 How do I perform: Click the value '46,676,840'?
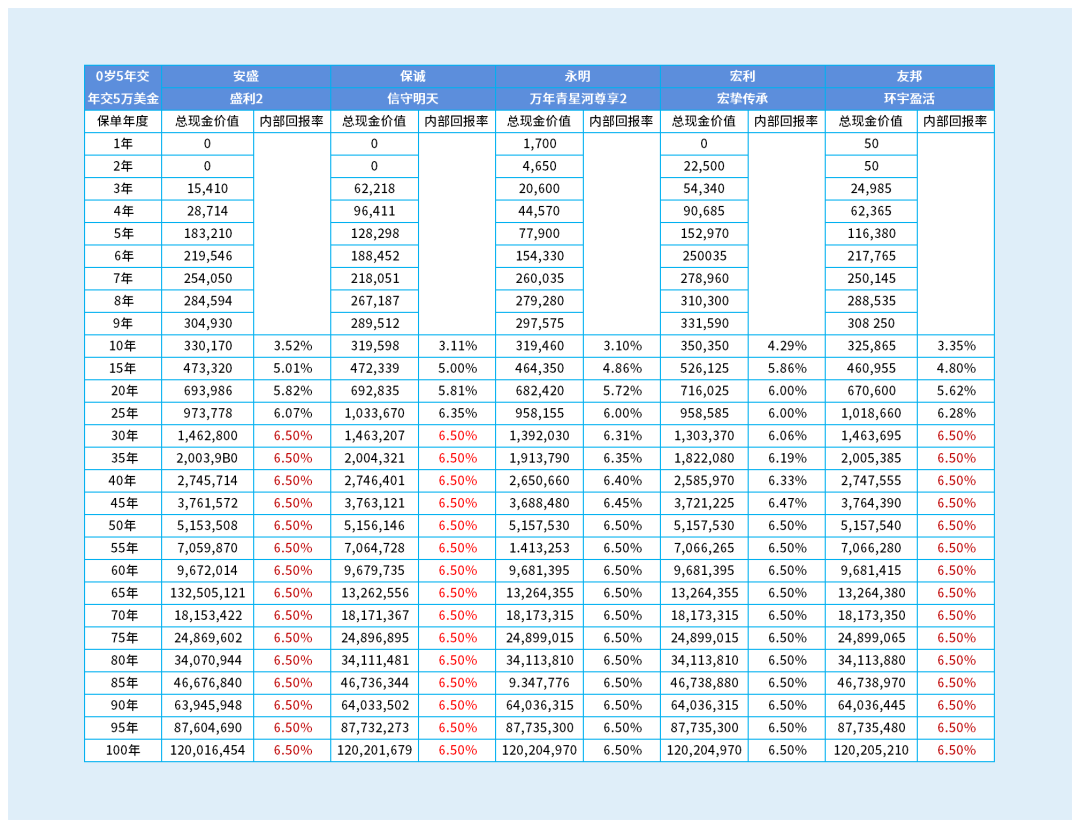point(207,683)
